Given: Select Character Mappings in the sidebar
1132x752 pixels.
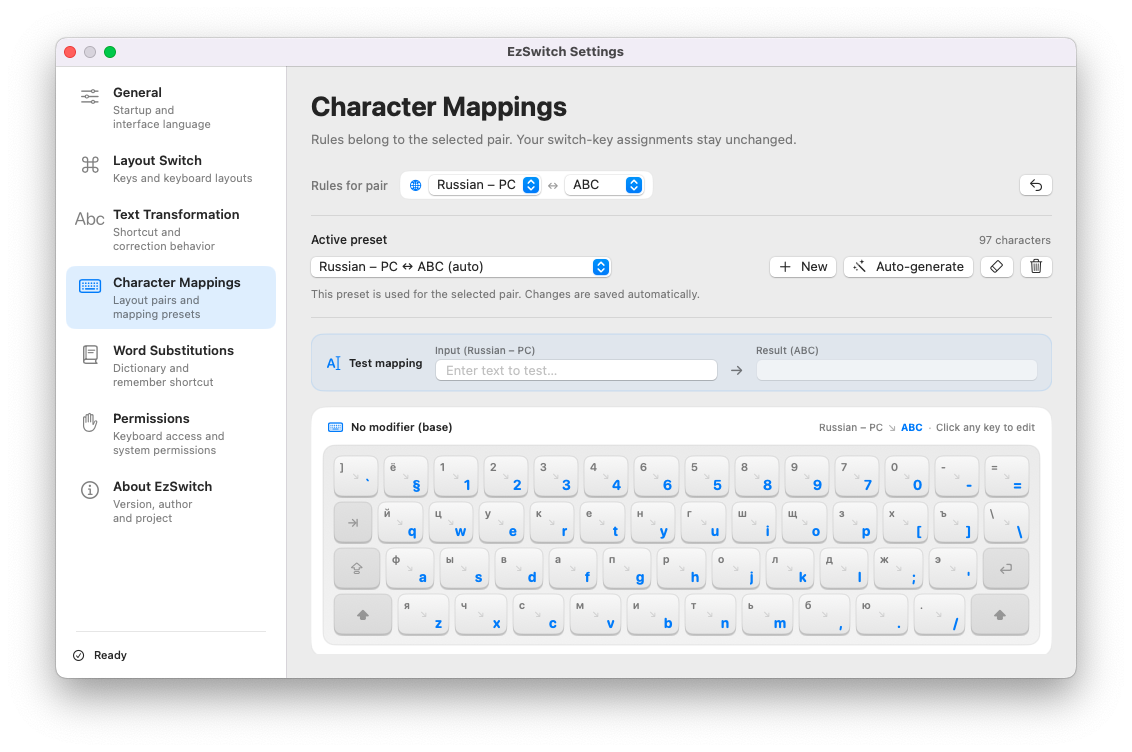Looking at the screenshot, I should [170, 297].
